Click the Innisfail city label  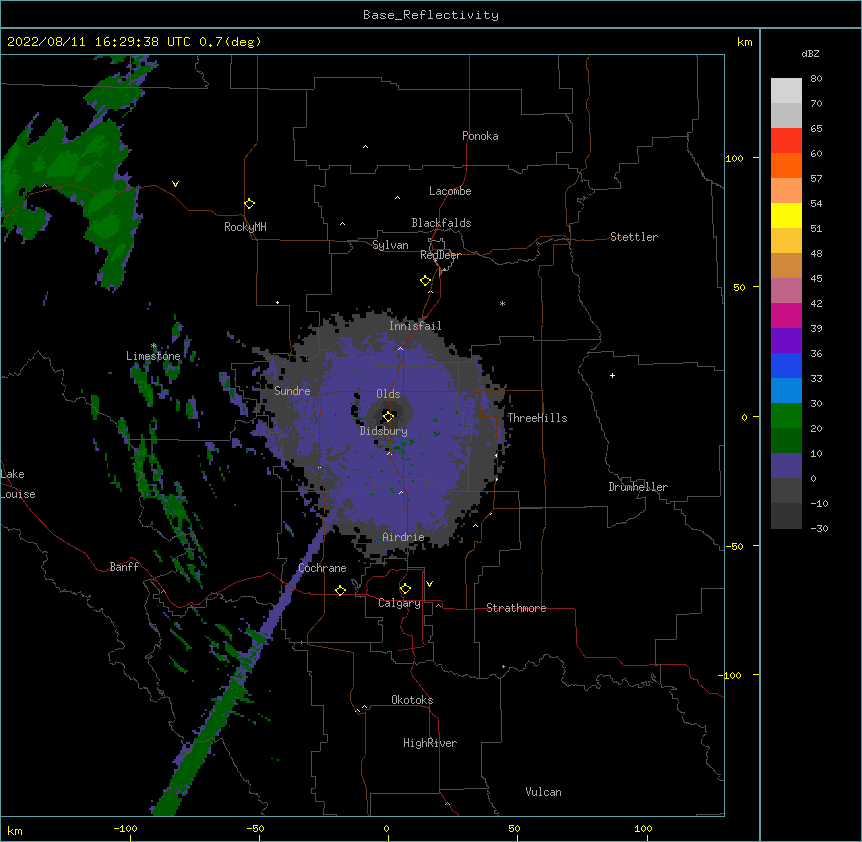click(x=415, y=326)
